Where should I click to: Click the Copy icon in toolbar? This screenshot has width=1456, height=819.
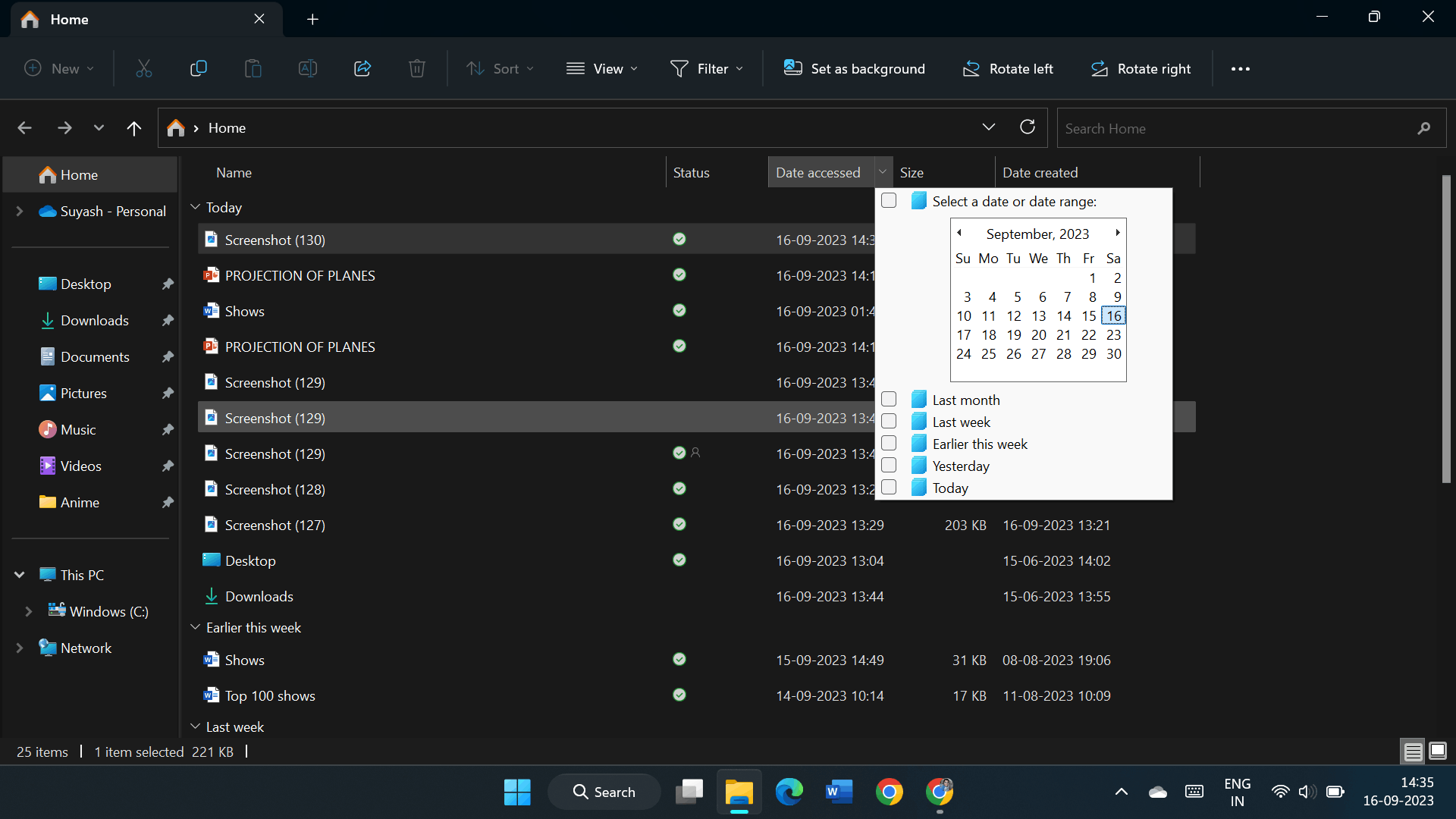point(198,69)
